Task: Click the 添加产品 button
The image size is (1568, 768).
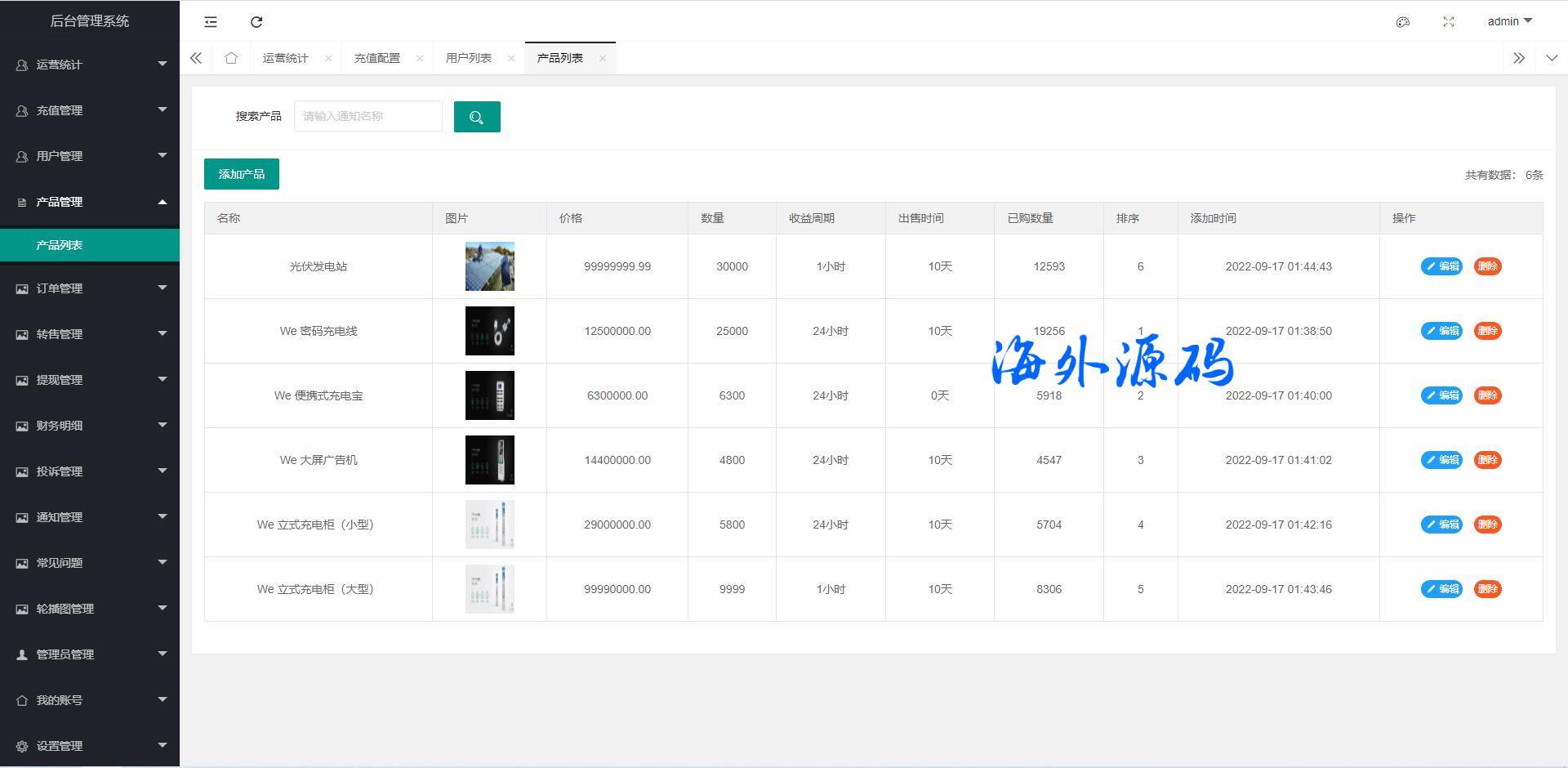Action: [x=242, y=174]
